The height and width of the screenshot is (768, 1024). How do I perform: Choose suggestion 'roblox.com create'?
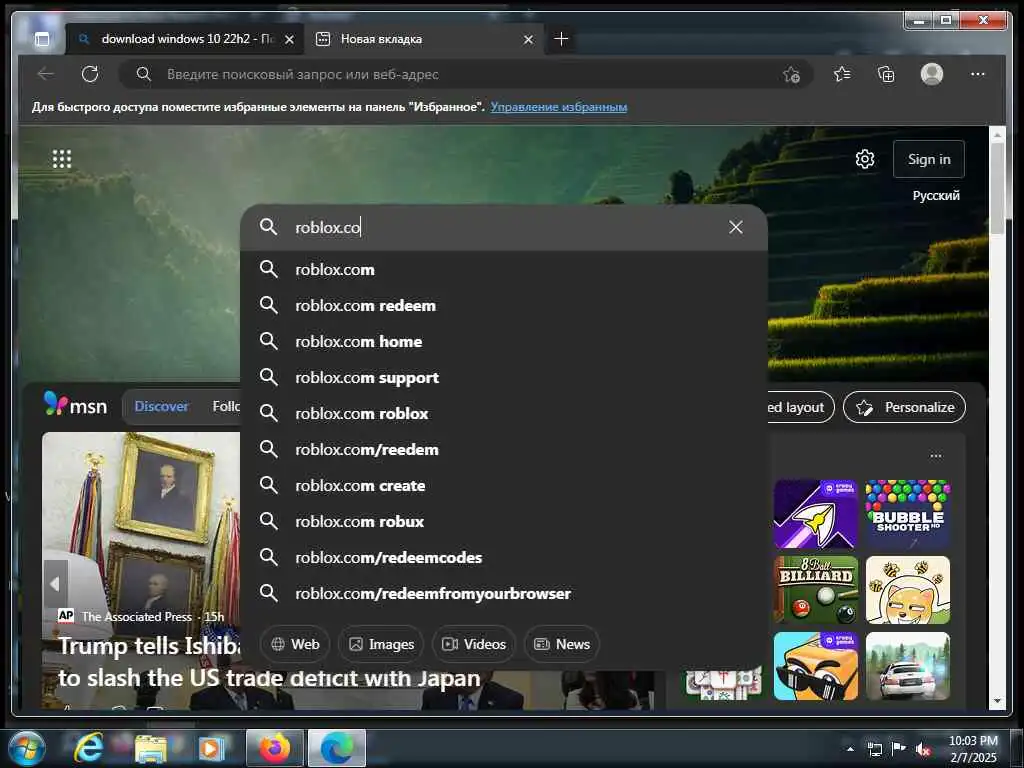(504, 485)
